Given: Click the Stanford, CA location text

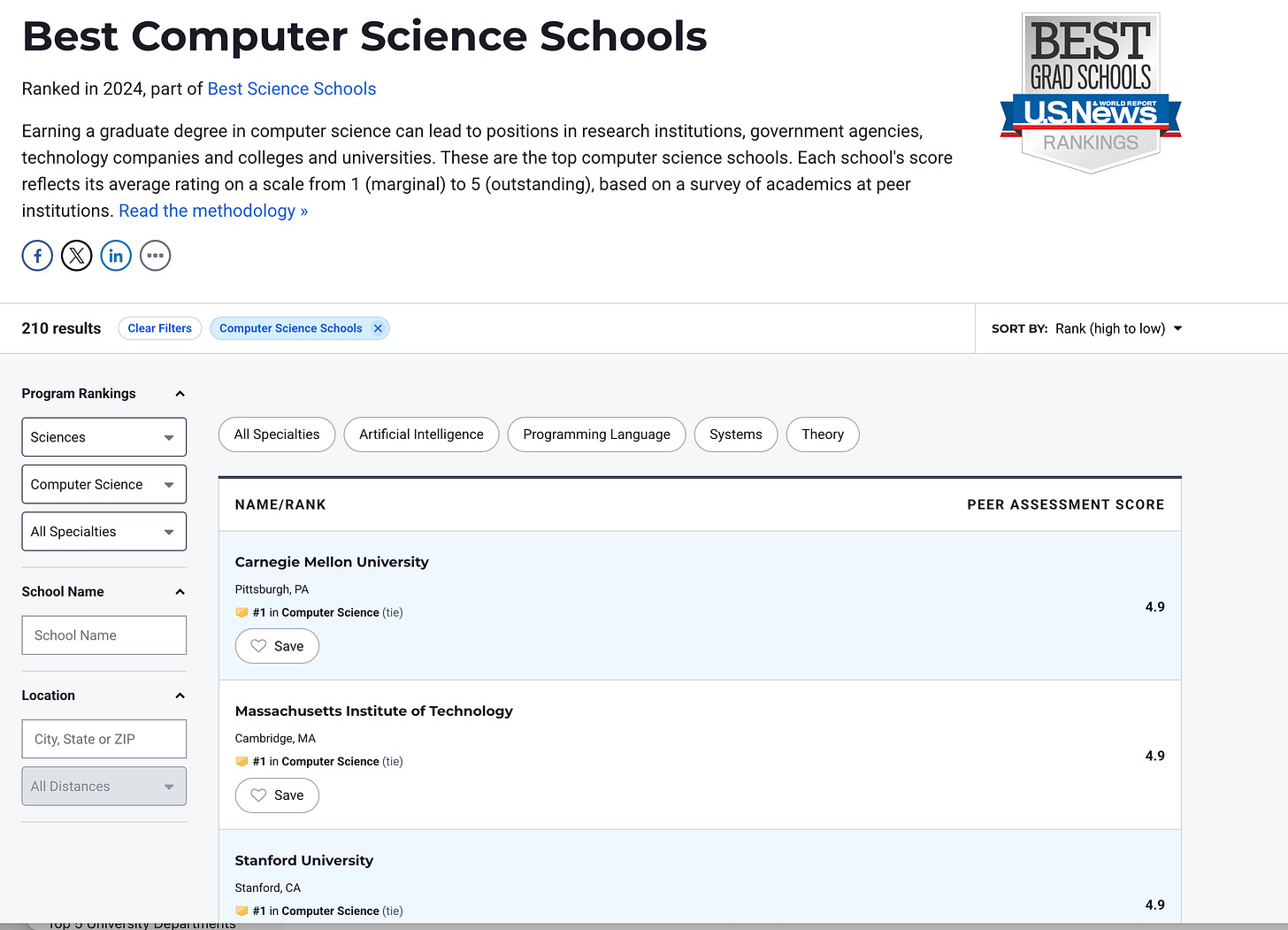Looking at the screenshot, I should point(268,888).
